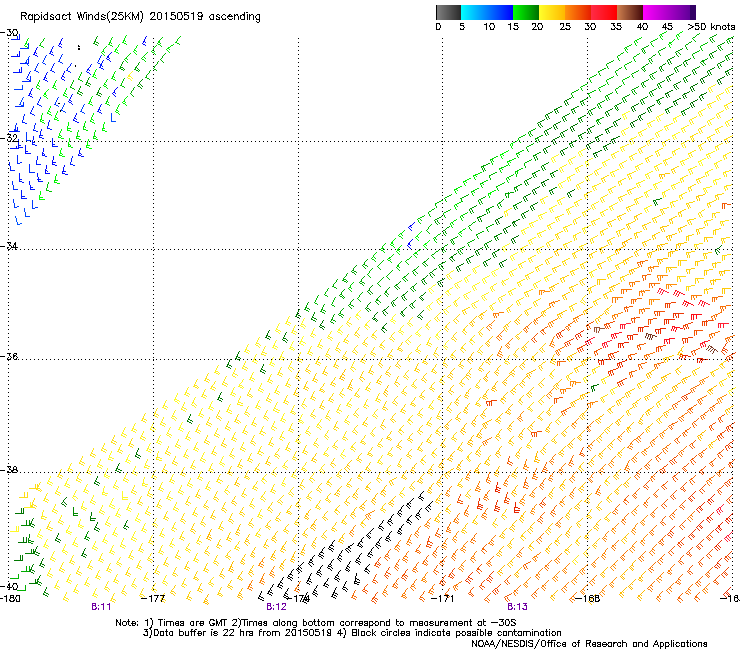Screen dimensions: 740x650
Task: Click the purple 'B:11' time marker
Action: (x=101, y=607)
